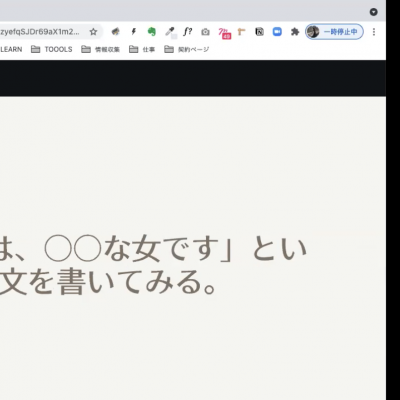Open the Zoom extension icon

(x=277, y=32)
